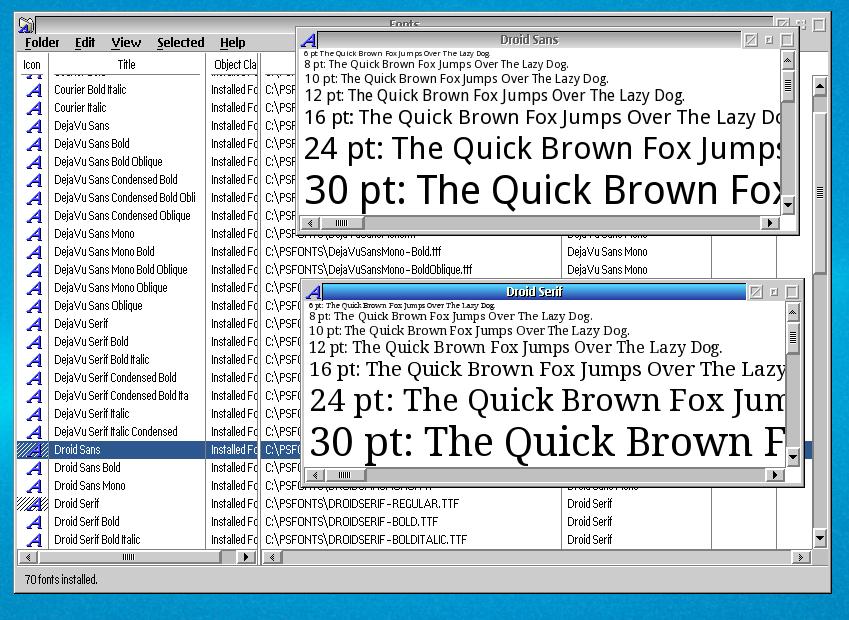This screenshot has width=849, height=620.
Task: Open the Droid Serif window system menu icon
Action: (x=313, y=292)
